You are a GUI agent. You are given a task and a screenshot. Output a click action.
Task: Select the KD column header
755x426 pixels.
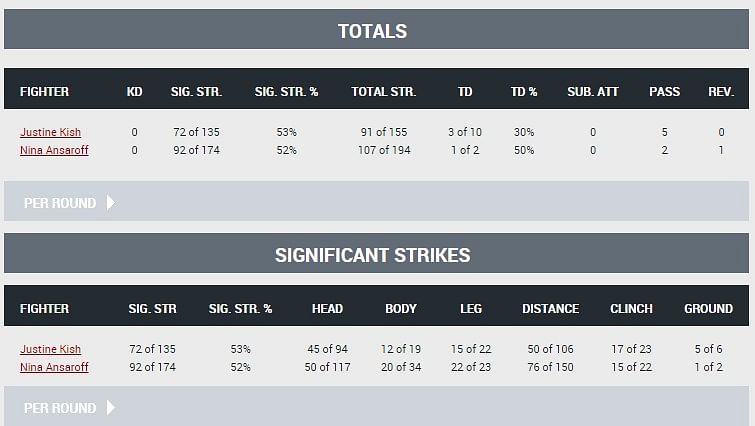click(x=134, y=92)
